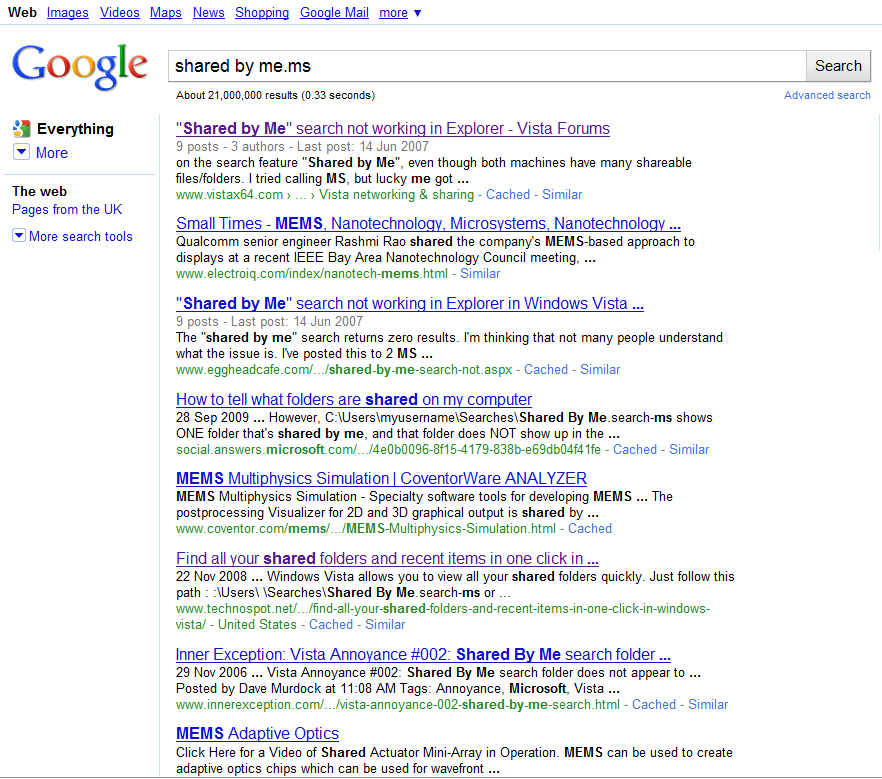The height and width of the screenshot is (779, 882).
Task: Open Google Mail link
Action: [x=334, y=12]
